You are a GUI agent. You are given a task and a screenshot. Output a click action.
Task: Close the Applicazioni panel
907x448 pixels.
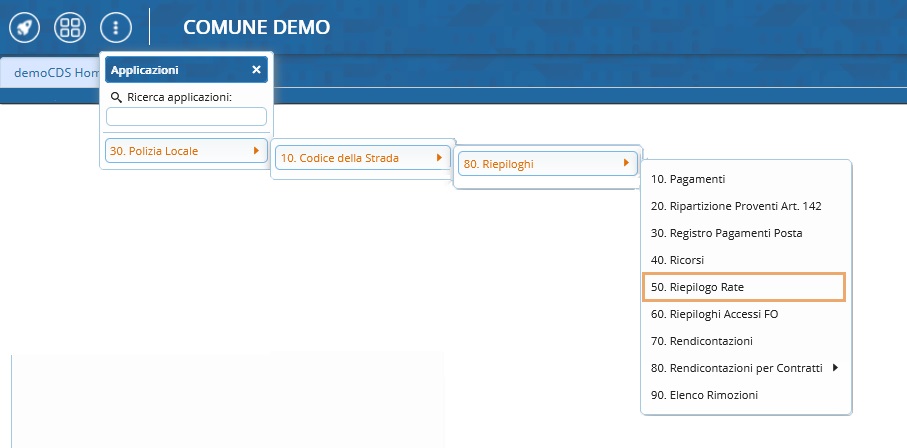(x=256, y=70)
